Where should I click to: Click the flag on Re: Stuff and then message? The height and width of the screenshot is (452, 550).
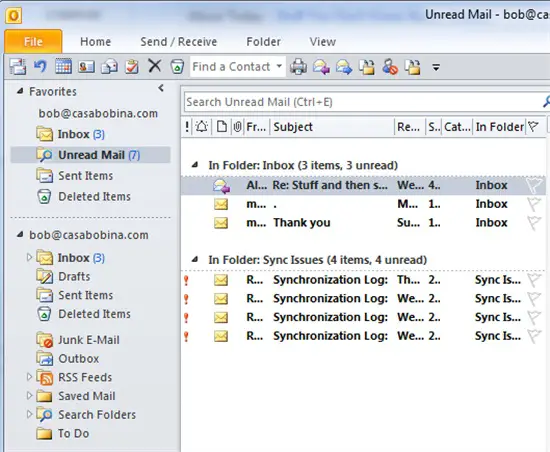point(534,185)
